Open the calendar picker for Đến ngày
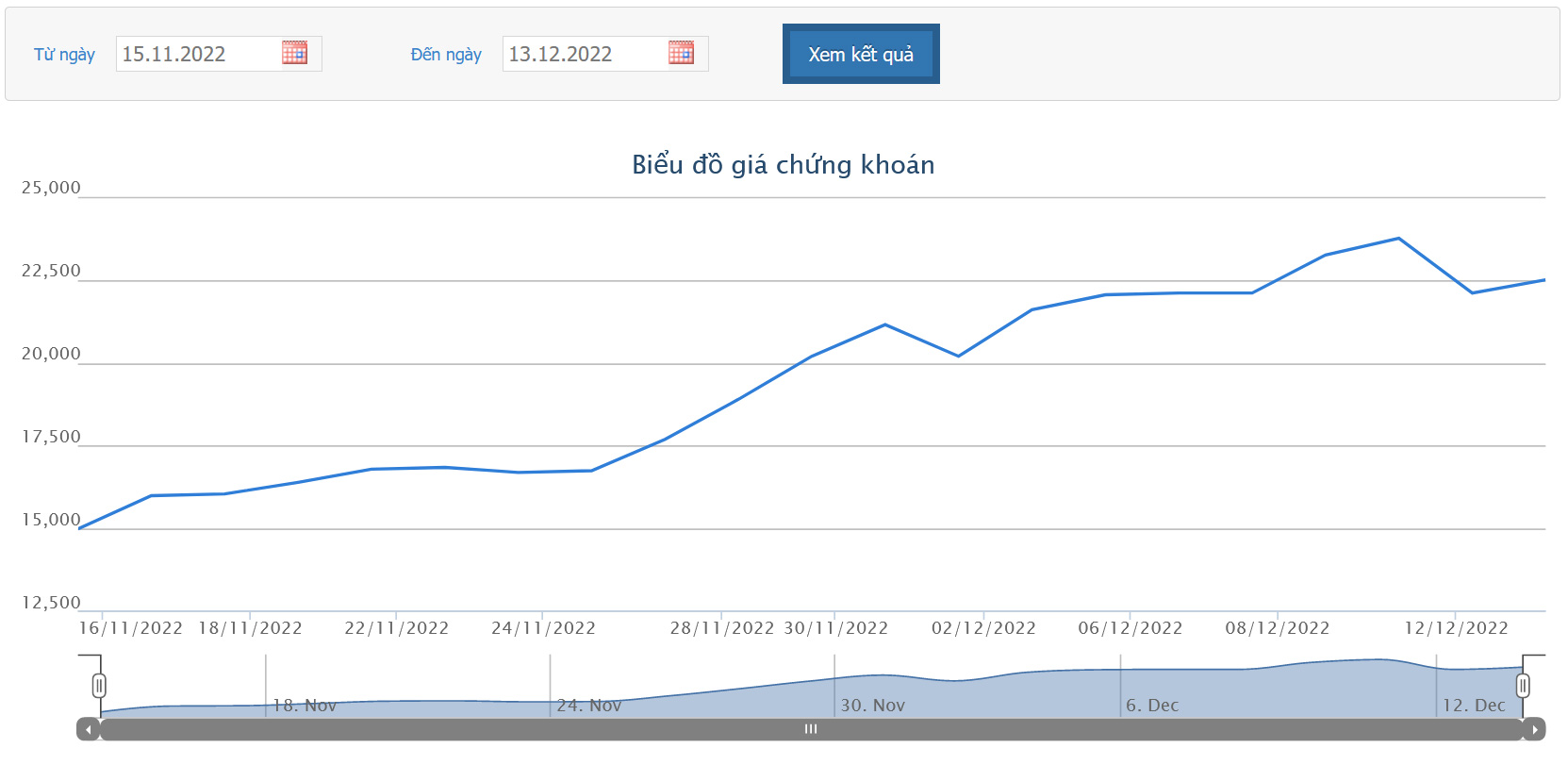 coord(681,53)
